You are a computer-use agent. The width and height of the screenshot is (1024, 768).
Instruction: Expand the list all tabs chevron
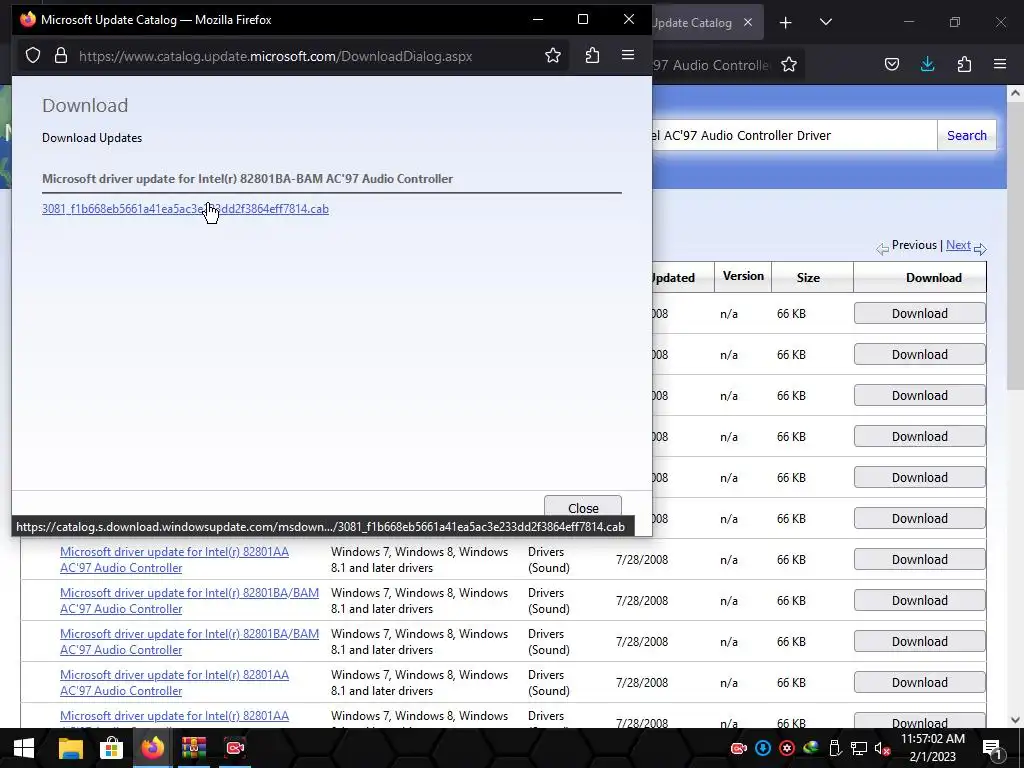pos(825,22)
